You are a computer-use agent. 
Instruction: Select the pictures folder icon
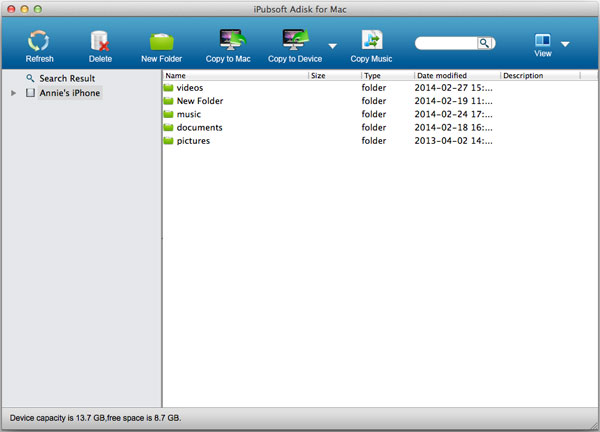point(168,140)
